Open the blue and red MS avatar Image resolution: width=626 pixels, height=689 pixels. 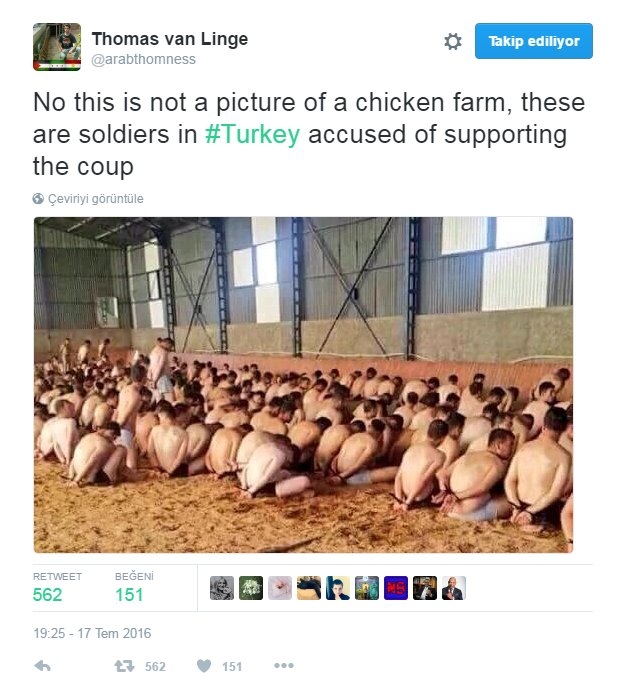[x=396, y=588]
